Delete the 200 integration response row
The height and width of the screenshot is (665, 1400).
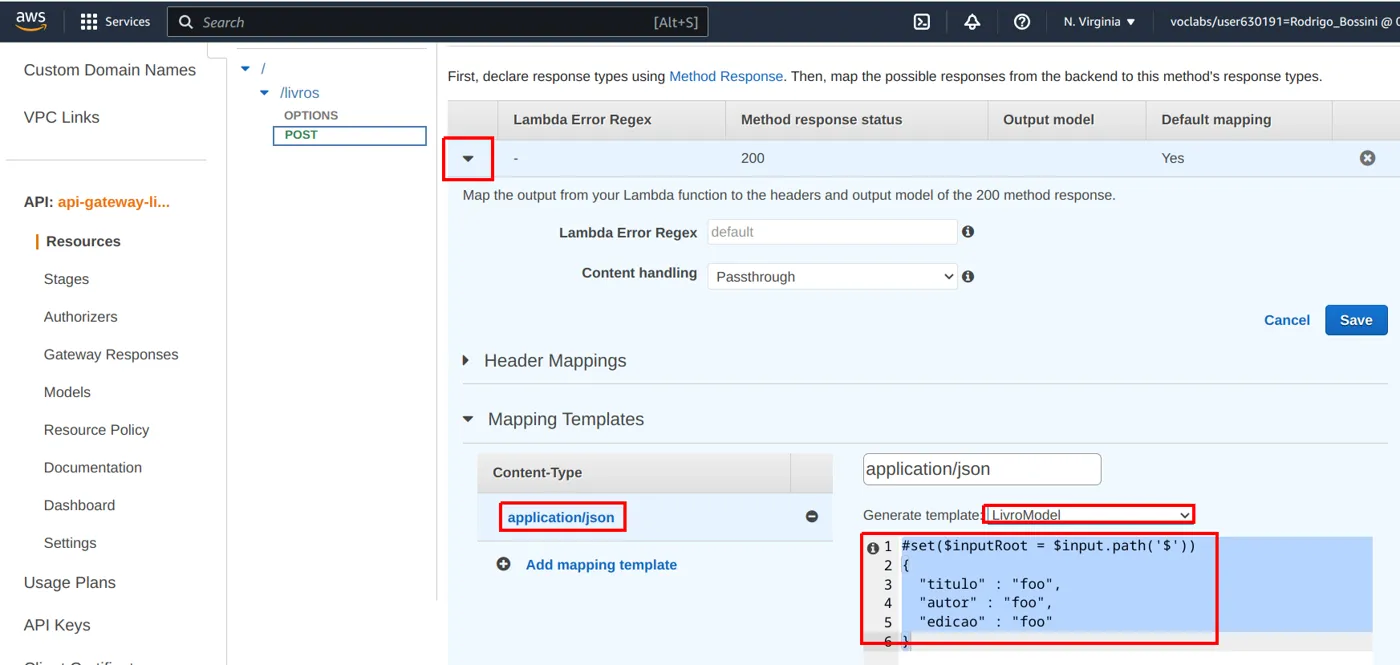pyautogui.click(x=1367, y=158)
